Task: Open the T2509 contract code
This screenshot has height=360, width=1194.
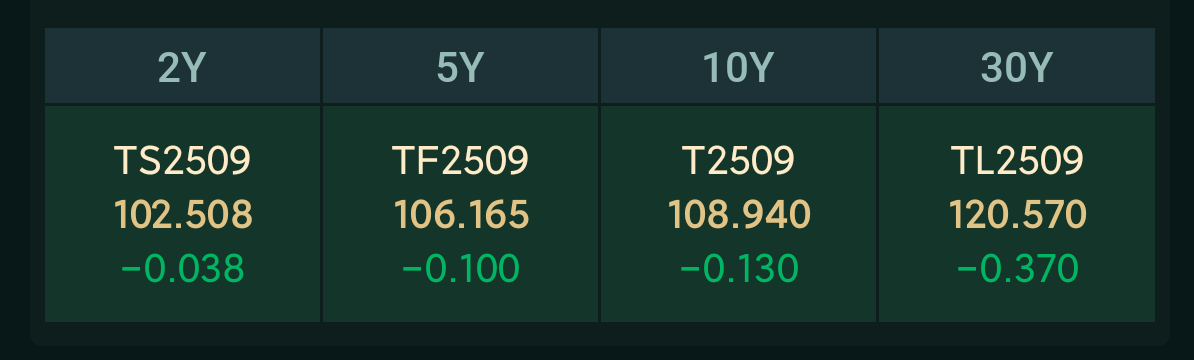Action: click(738, 161)
